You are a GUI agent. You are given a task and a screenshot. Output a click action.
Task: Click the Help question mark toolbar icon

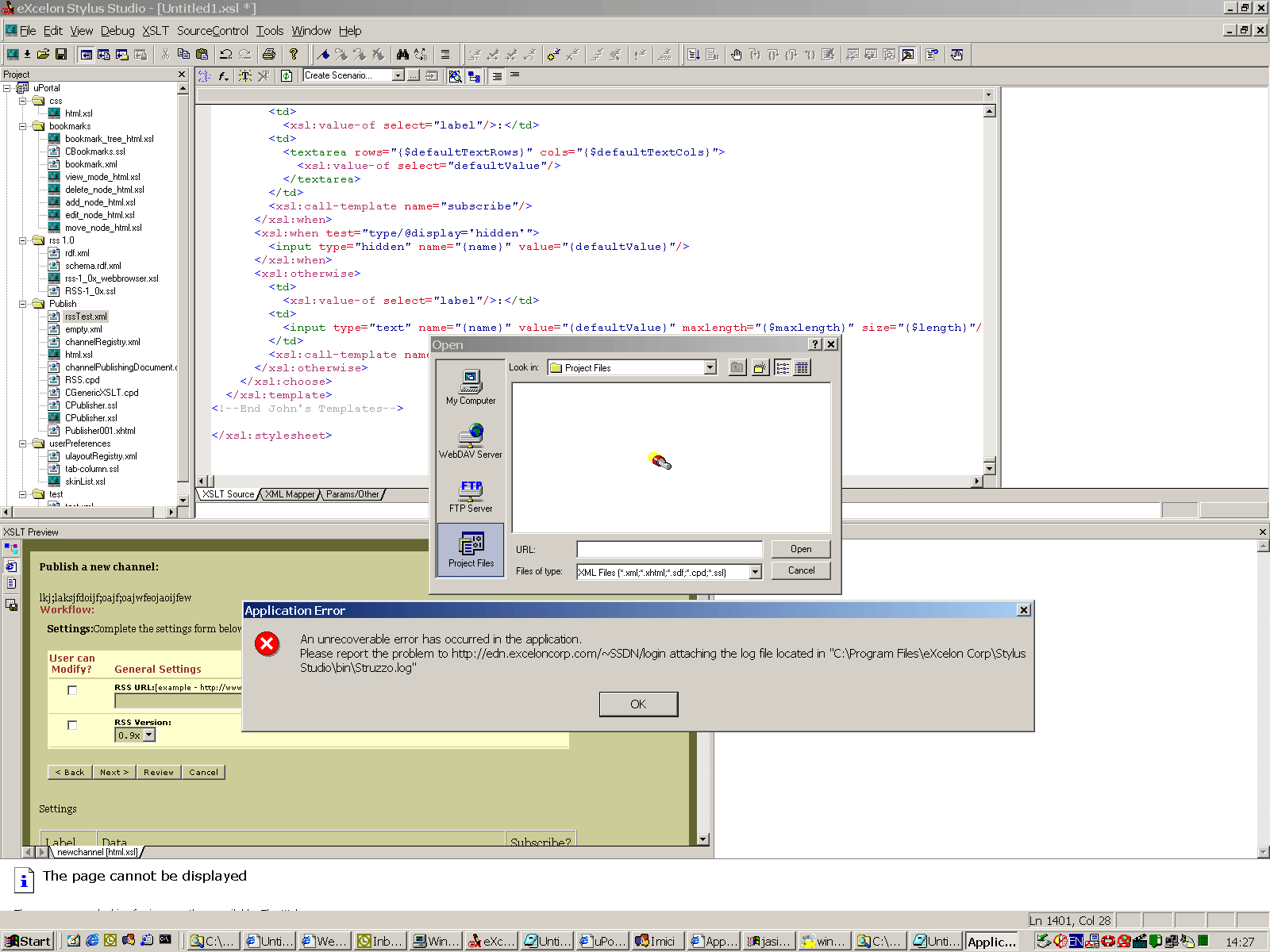pyautogui.click(x=294, y=55)
